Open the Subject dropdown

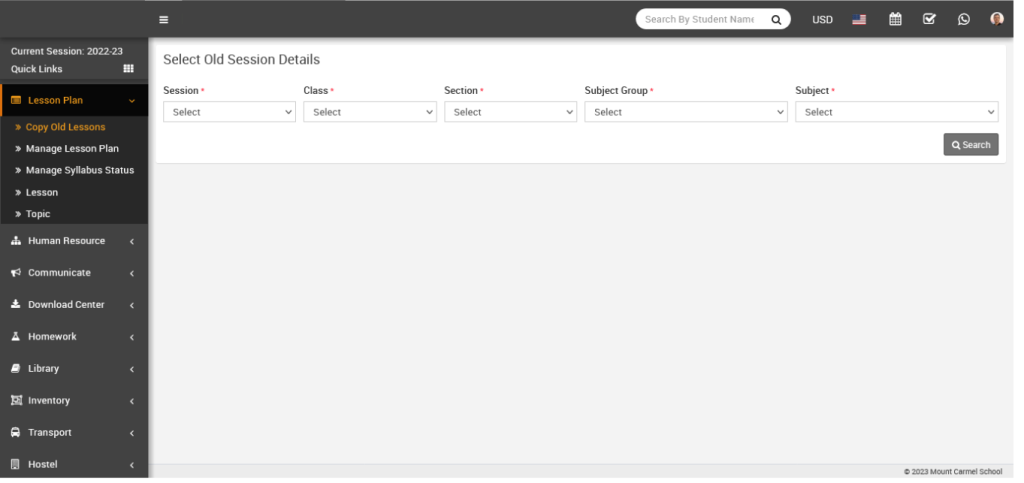(x=896, y=112)
